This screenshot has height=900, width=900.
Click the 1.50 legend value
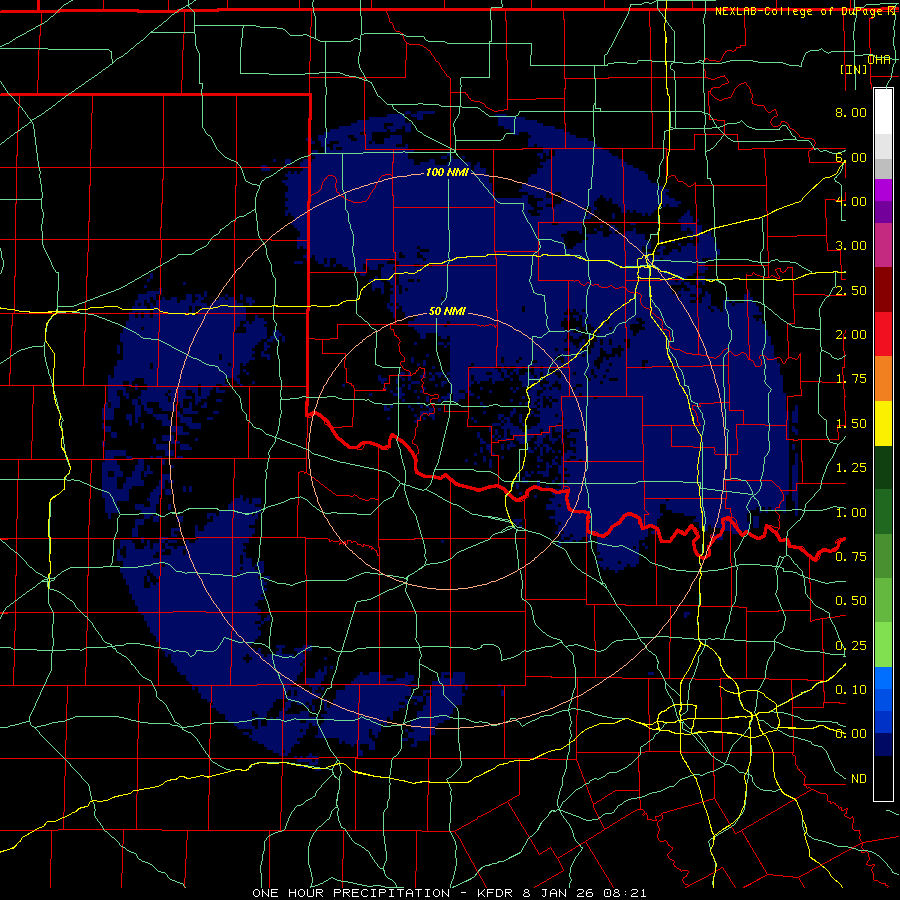(851, 424)
